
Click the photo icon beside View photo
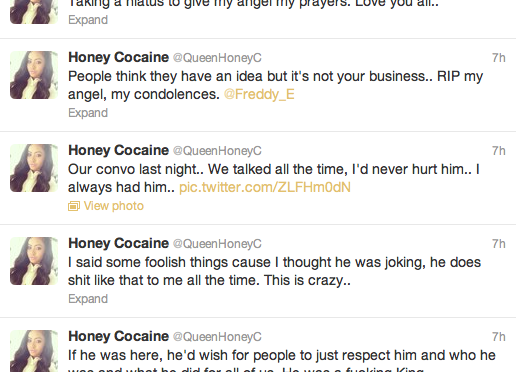pos(74,206)
